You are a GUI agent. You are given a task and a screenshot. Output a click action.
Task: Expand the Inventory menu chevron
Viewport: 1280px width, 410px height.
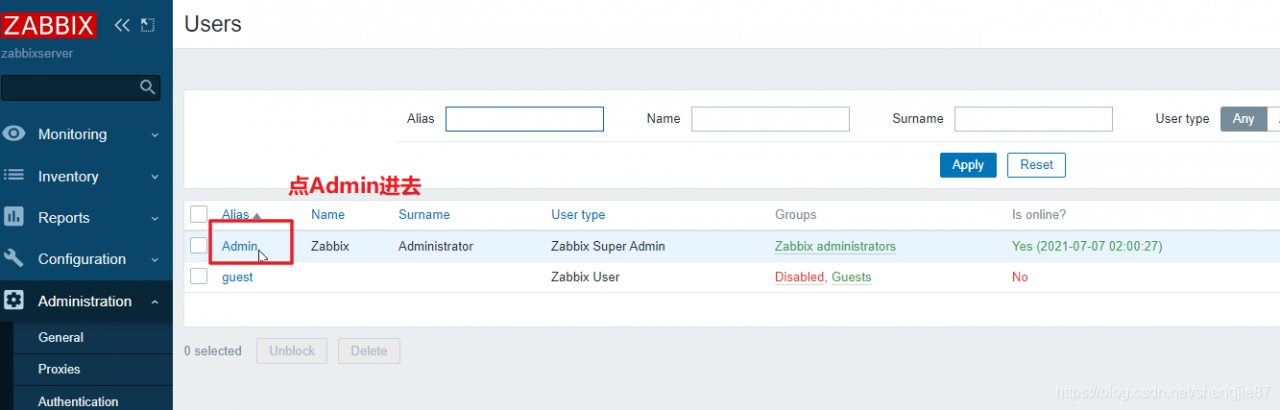[x=155, y=177]
